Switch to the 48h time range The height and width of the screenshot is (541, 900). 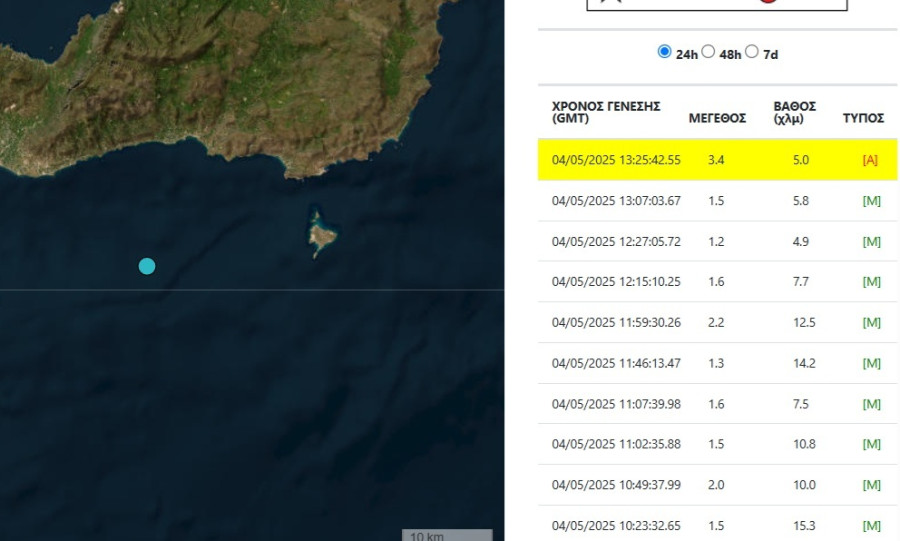(708, 52)
